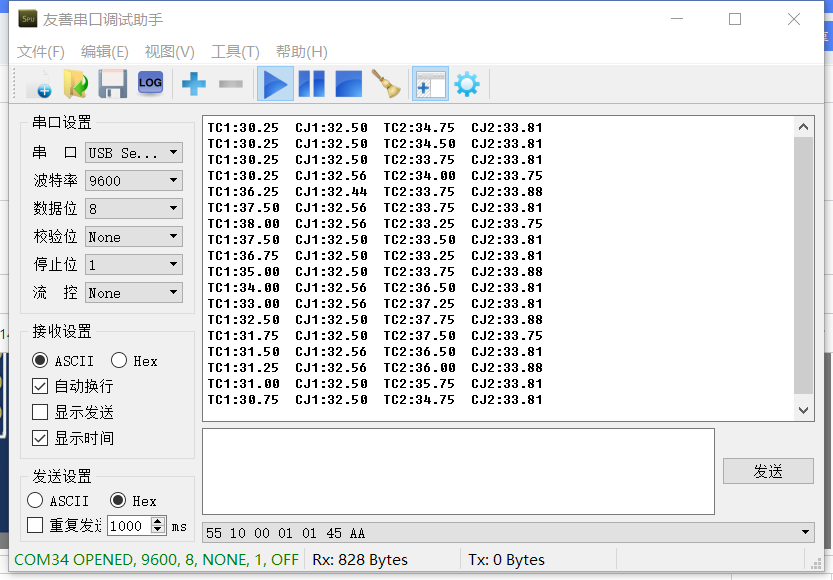833x580 pixels.
Task: Open settings with the gear icon
Action: pos(467,85)
